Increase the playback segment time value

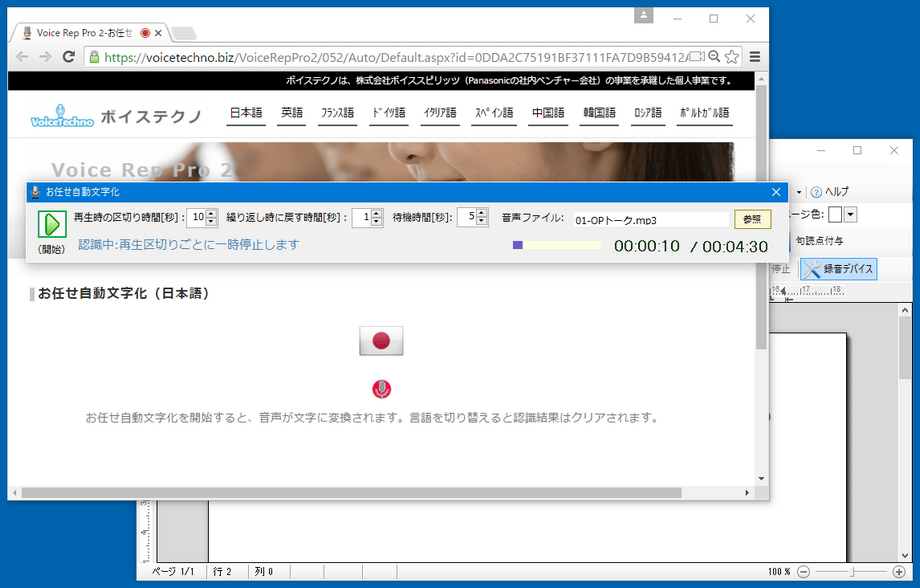pyautogui.click(x=212, y=214)
